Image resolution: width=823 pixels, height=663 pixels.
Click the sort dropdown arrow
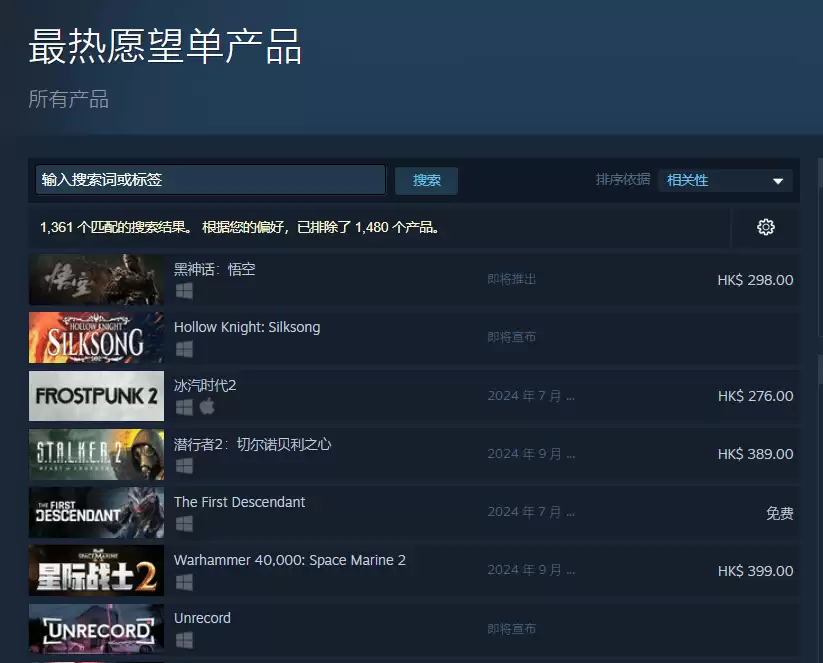(778, 181)
